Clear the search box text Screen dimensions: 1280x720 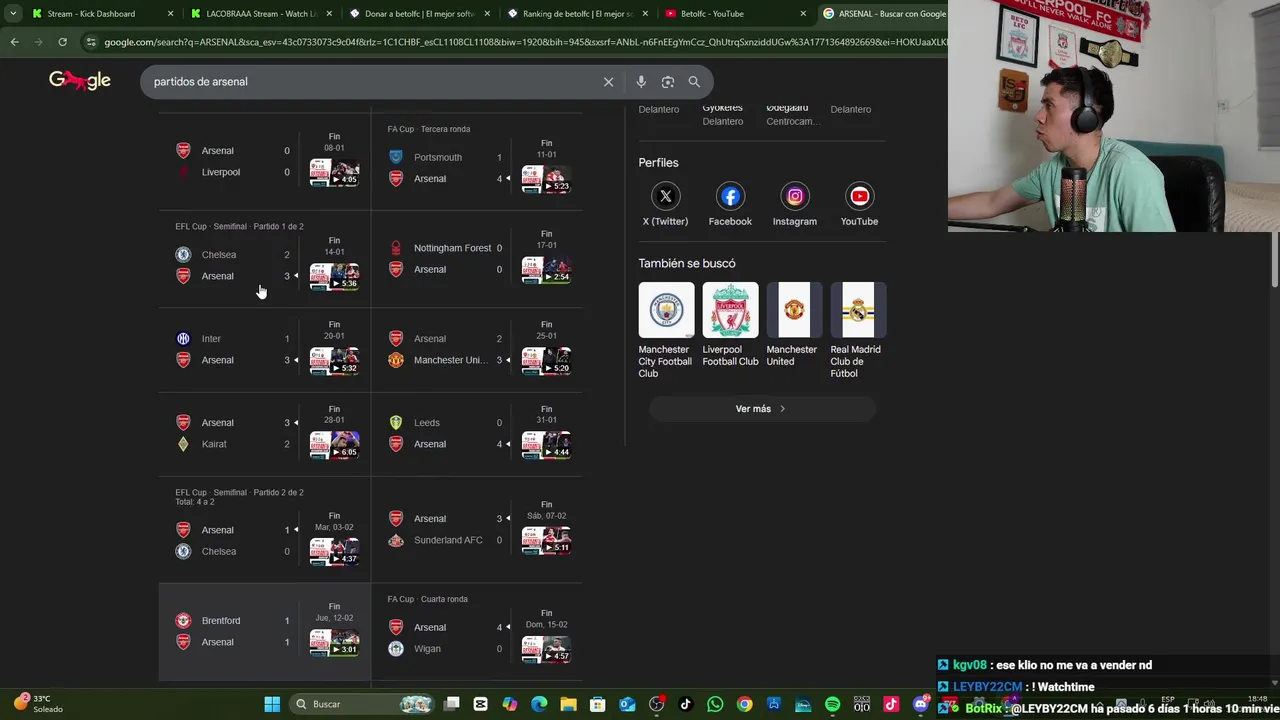click(608, 82)
